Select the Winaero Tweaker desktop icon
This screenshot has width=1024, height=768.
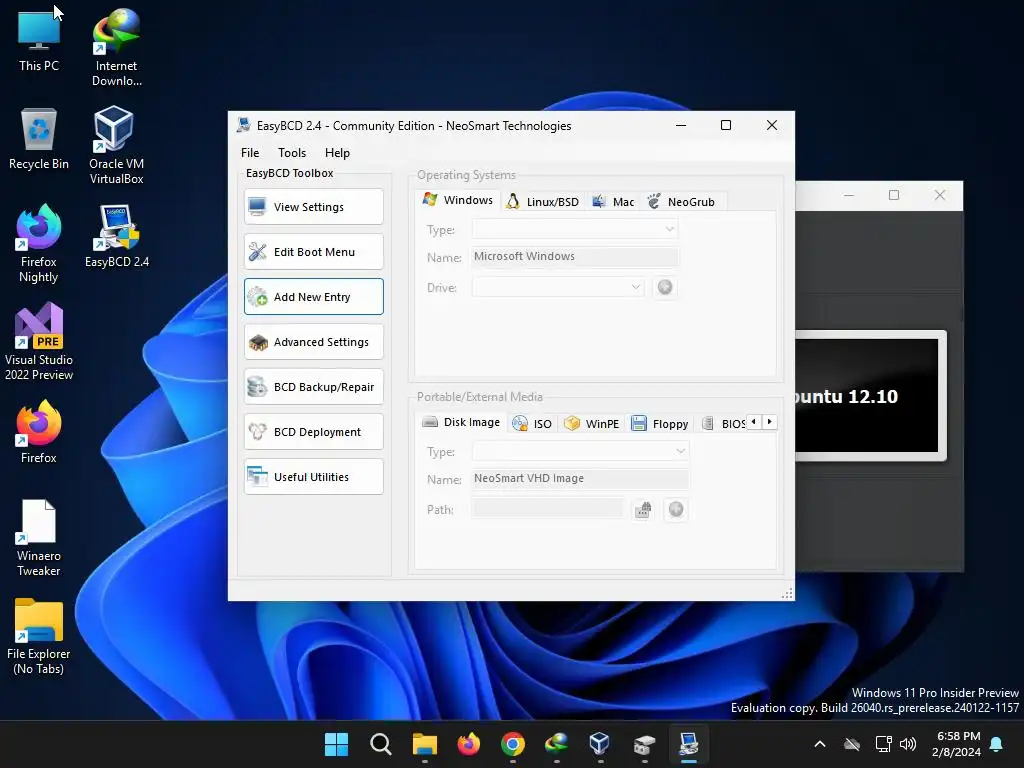[x=39, y=537]
